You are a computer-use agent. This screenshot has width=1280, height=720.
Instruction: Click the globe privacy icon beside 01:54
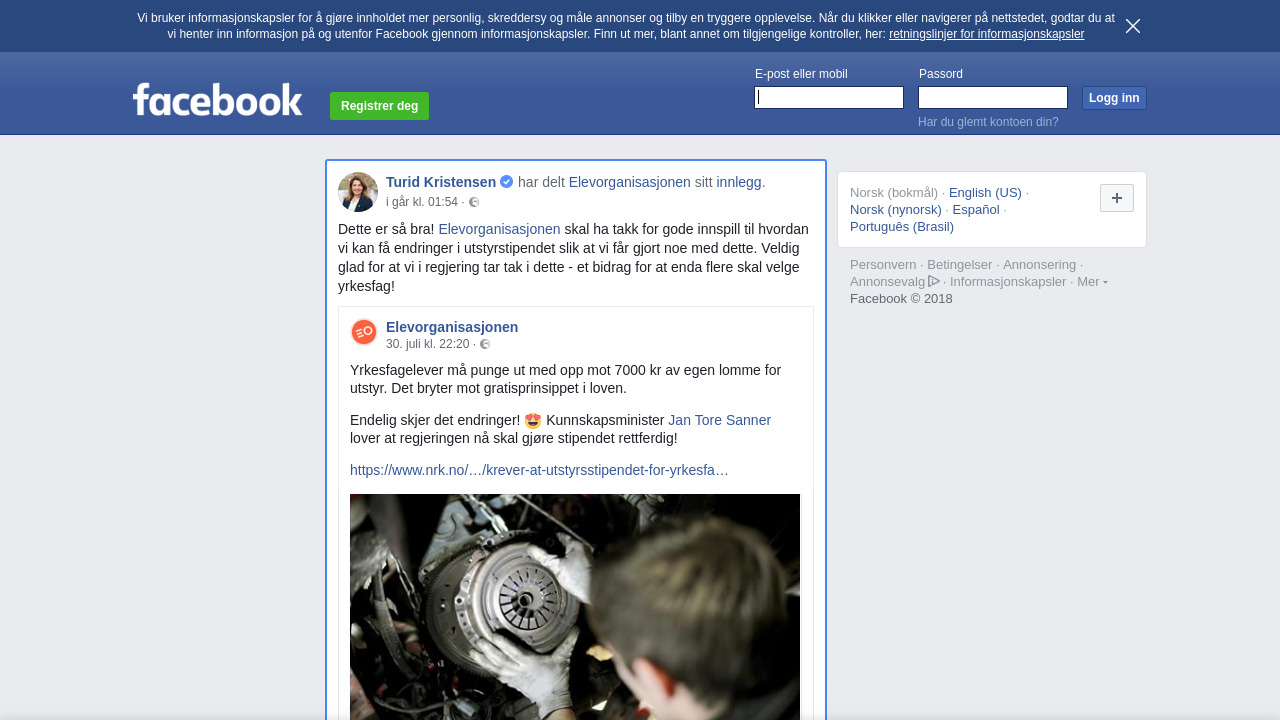474,202
